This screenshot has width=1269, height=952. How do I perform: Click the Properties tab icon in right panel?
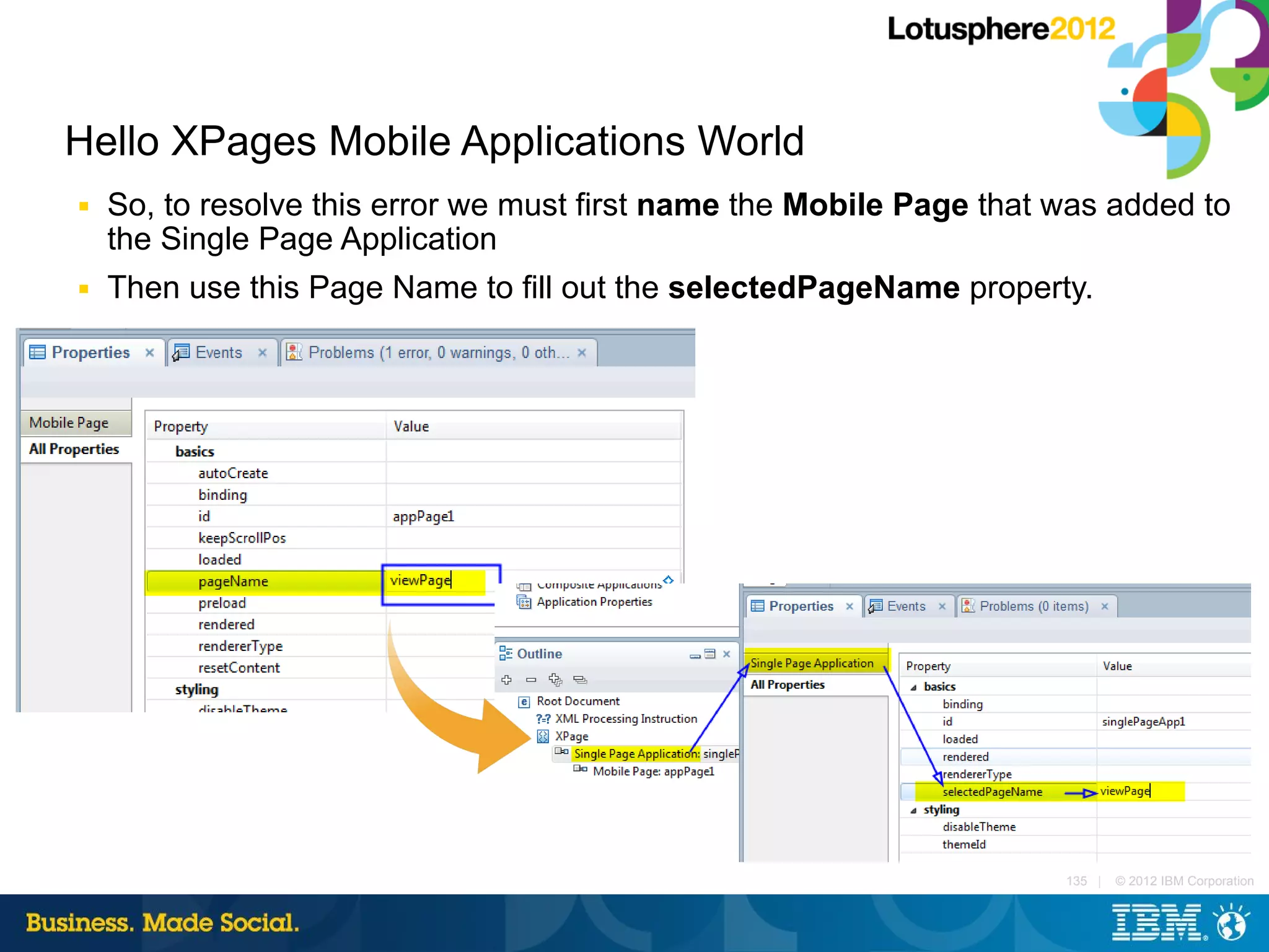pos(757,606)
